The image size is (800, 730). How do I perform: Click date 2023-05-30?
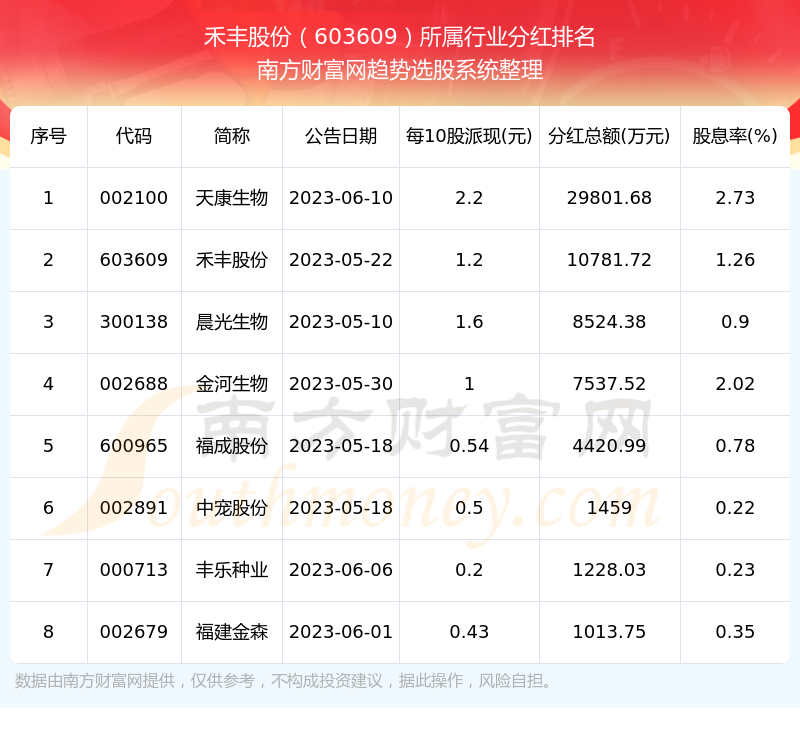pos(341,384)
